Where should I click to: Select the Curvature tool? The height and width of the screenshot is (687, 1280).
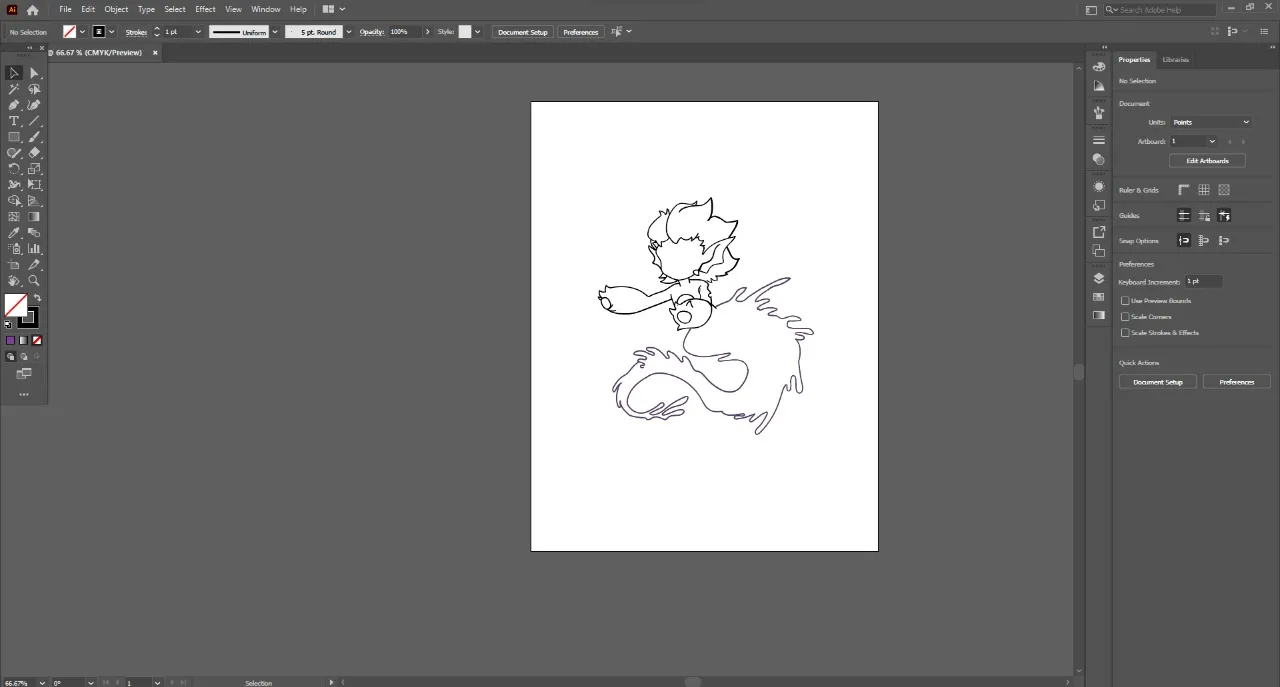click(34, 105)
